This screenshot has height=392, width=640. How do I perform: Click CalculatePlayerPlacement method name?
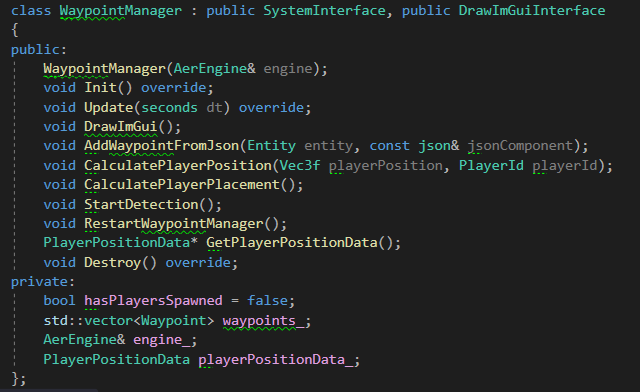[x=182, y=185]
